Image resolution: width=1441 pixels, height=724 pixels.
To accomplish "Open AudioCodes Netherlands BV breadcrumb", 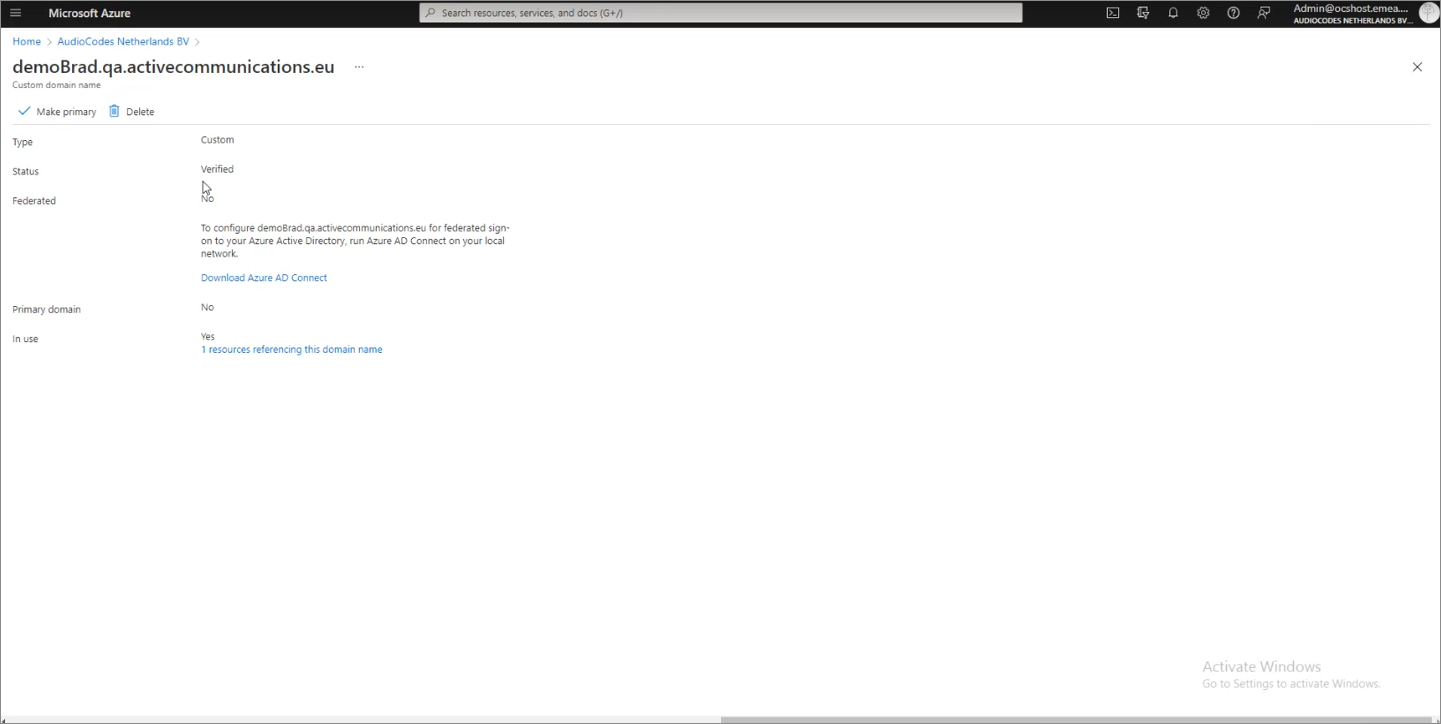I will click(123, 42).
